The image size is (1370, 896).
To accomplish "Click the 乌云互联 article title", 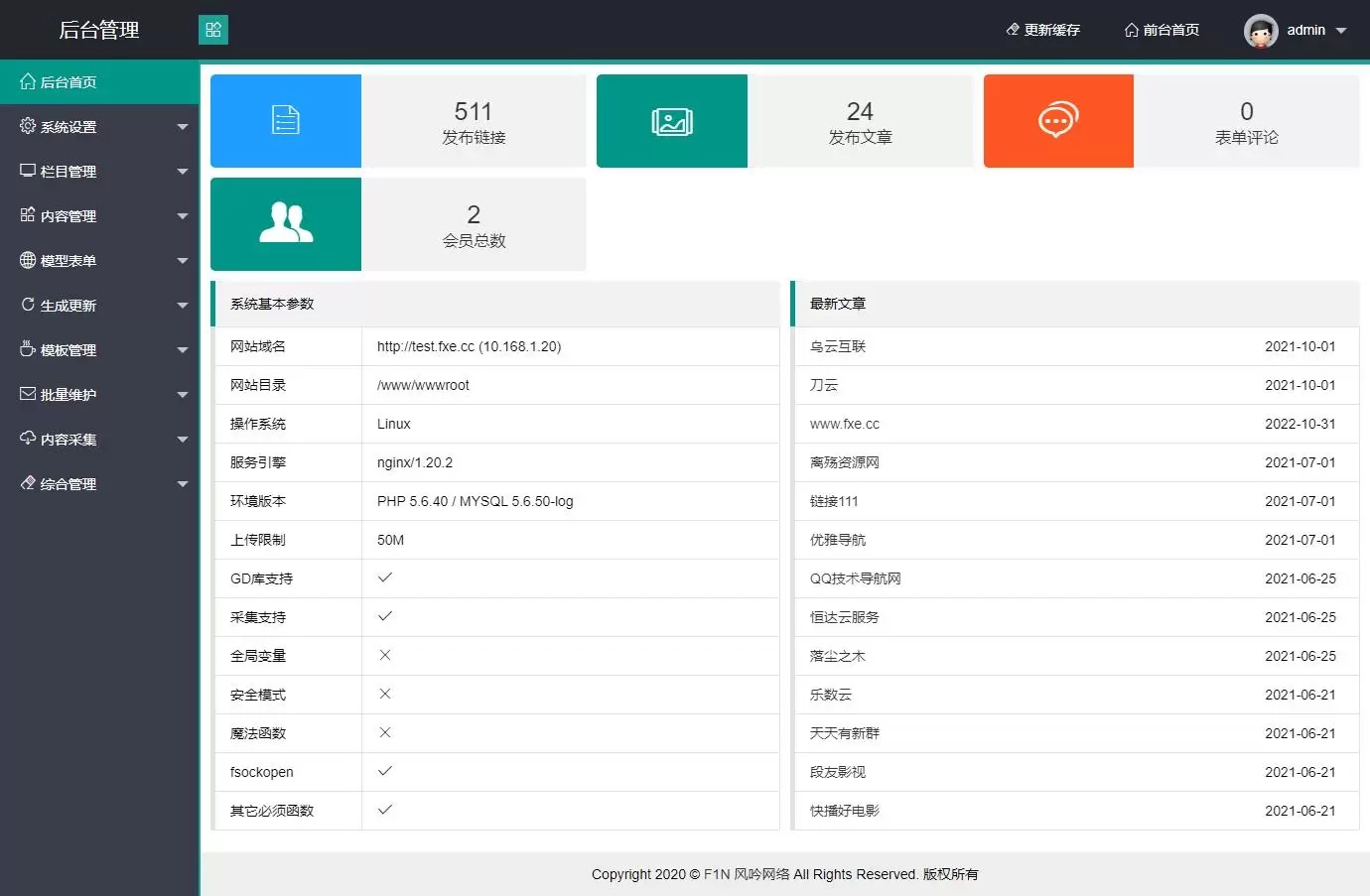I will 838,346.
